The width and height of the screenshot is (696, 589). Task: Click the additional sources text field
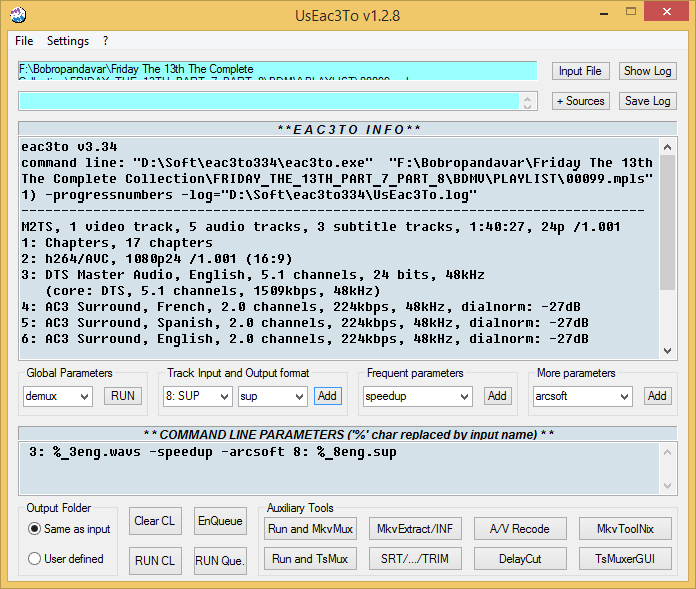click(x=269, y=101)
